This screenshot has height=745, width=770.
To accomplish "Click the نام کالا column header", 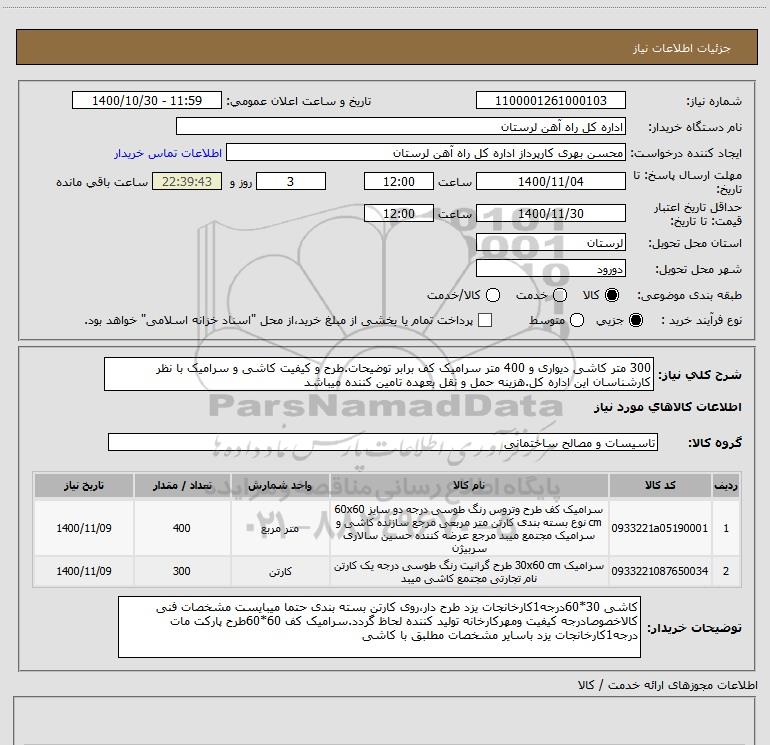I will coord(469,485).
